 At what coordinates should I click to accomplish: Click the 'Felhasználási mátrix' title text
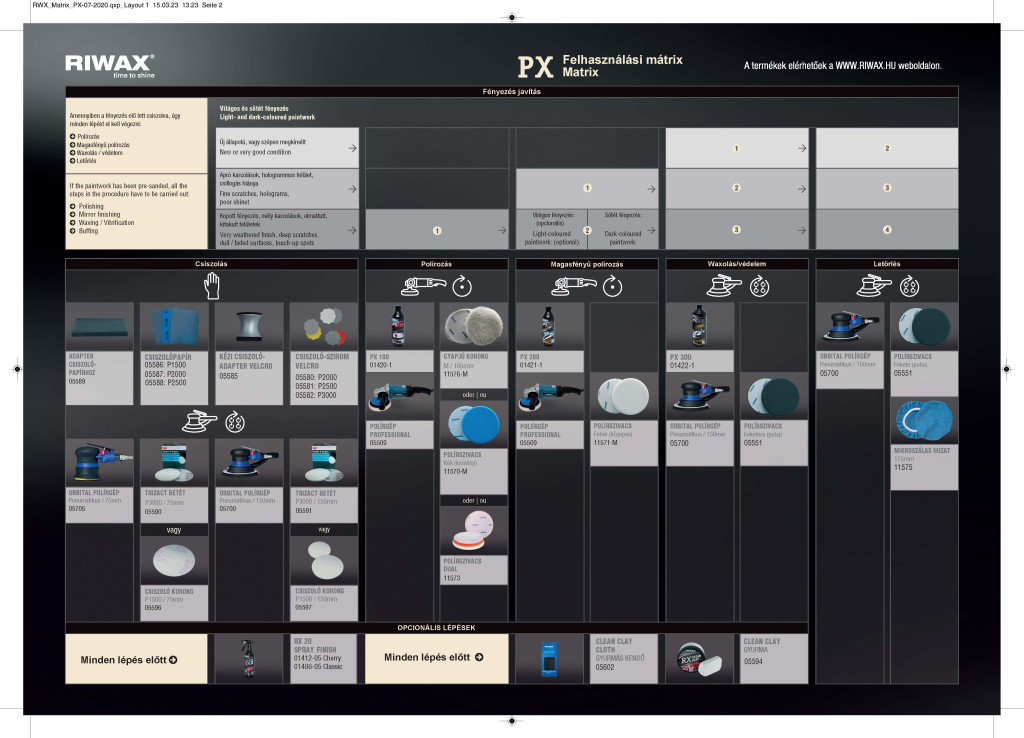click(x=622, y=59)
